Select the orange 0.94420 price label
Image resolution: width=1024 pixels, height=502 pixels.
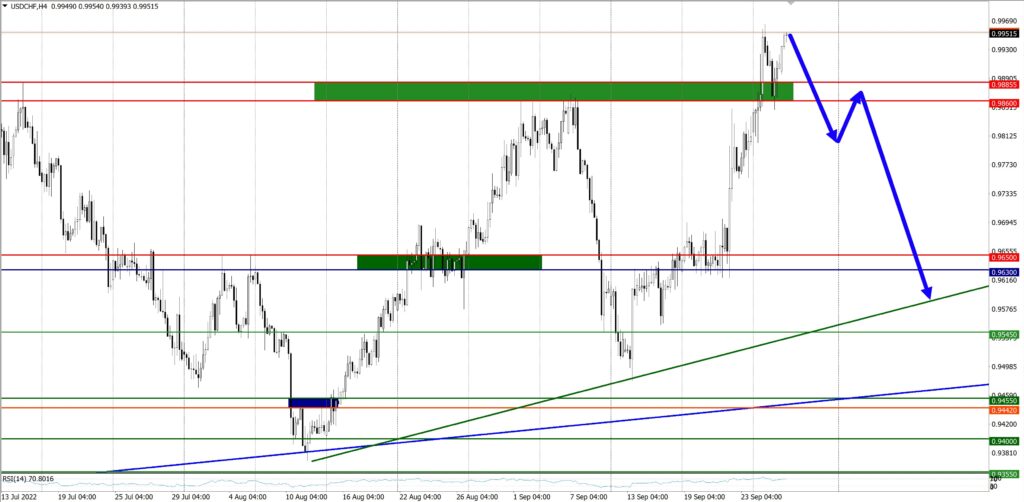pos(1003,409)
